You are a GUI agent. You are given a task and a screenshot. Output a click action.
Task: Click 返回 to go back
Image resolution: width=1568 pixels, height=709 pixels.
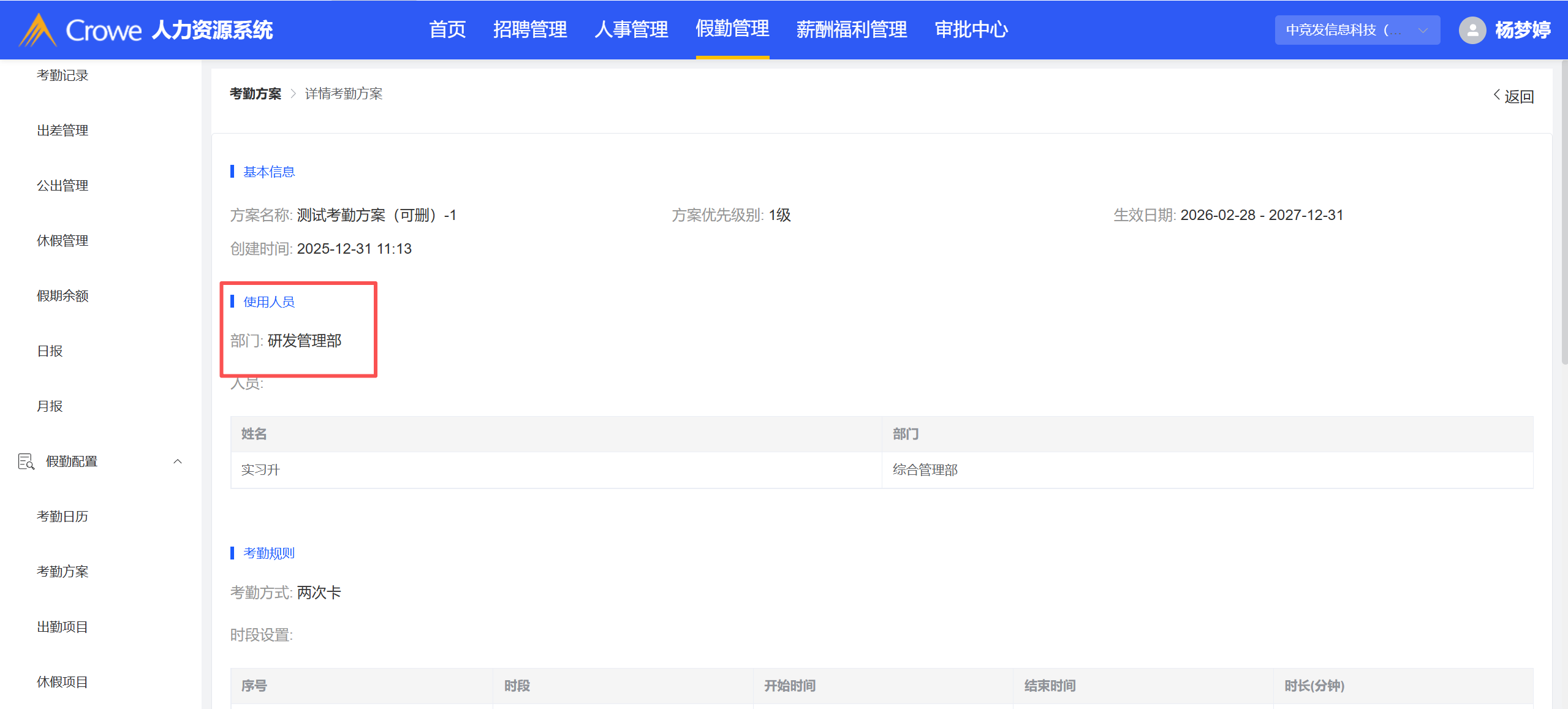click(x=1518, y=96)
